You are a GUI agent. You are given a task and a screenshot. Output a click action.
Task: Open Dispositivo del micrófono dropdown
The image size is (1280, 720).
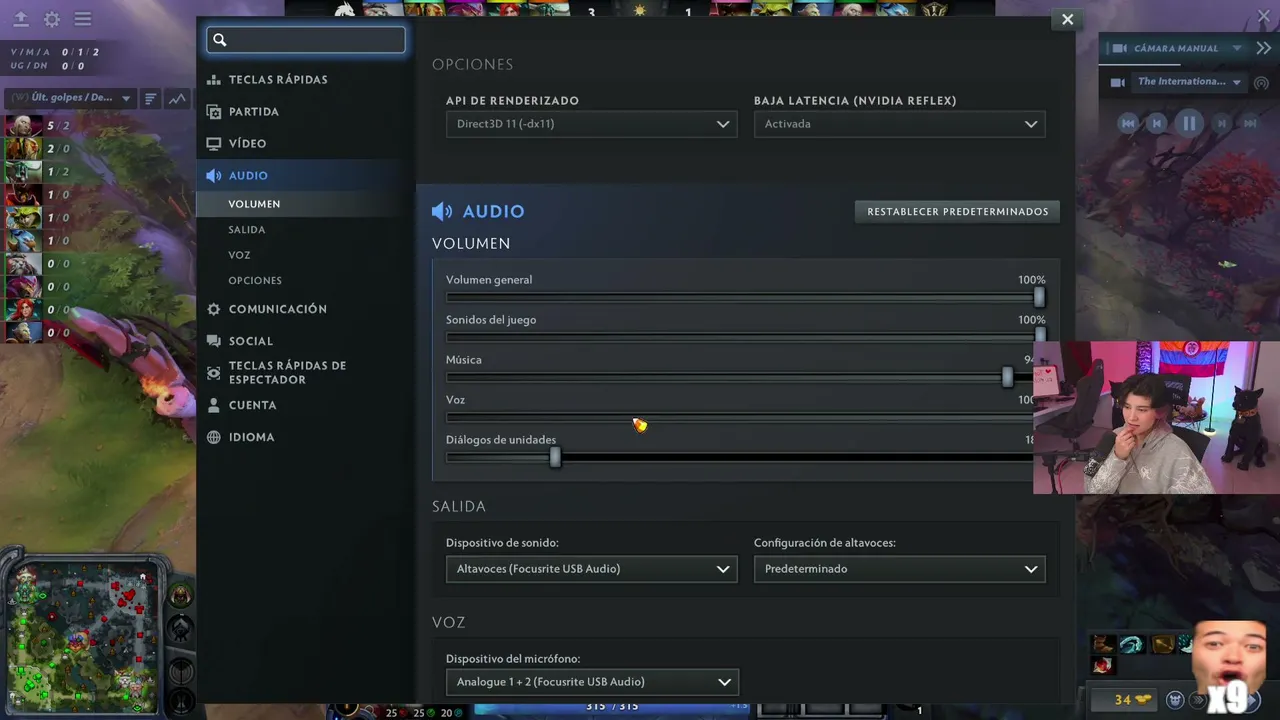(592, 682)
